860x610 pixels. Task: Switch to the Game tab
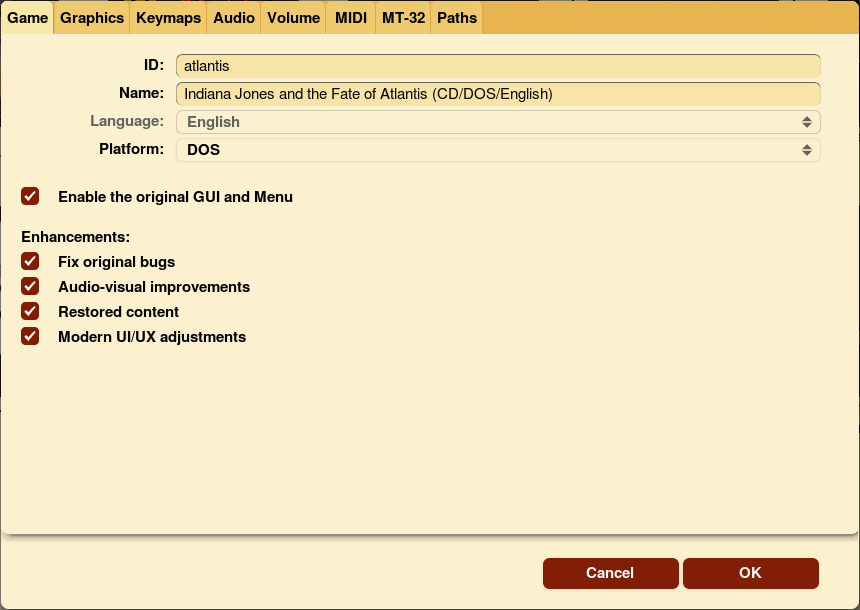coord(27,18)
